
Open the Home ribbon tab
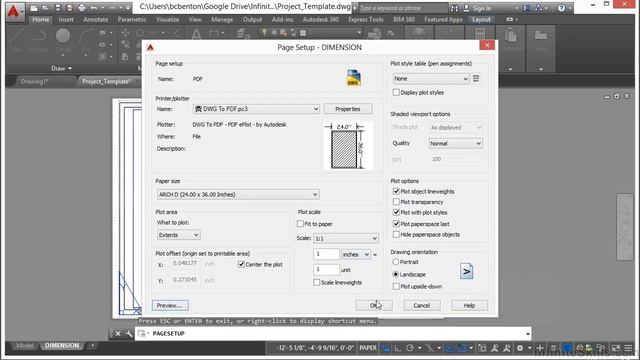click(40, 19)
